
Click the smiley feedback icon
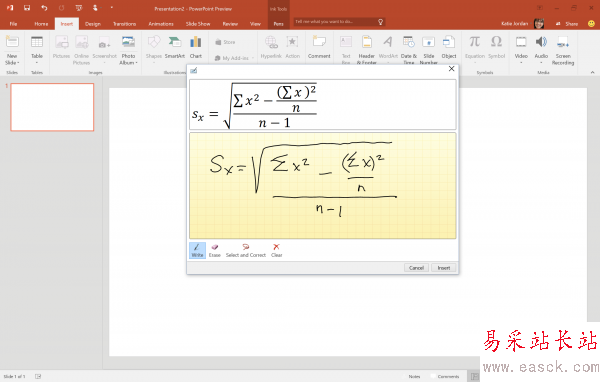(591, 24)
